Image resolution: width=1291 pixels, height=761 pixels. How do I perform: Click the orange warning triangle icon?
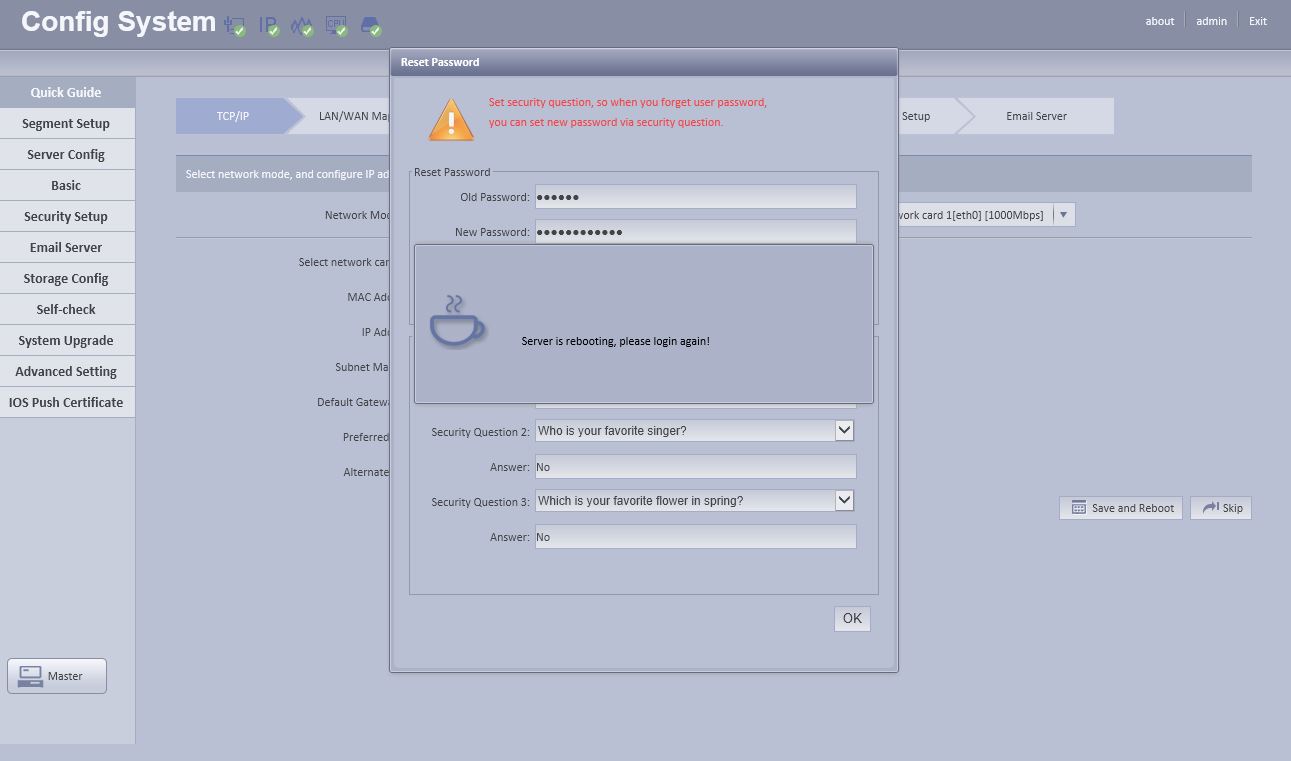tap(451, 119)
